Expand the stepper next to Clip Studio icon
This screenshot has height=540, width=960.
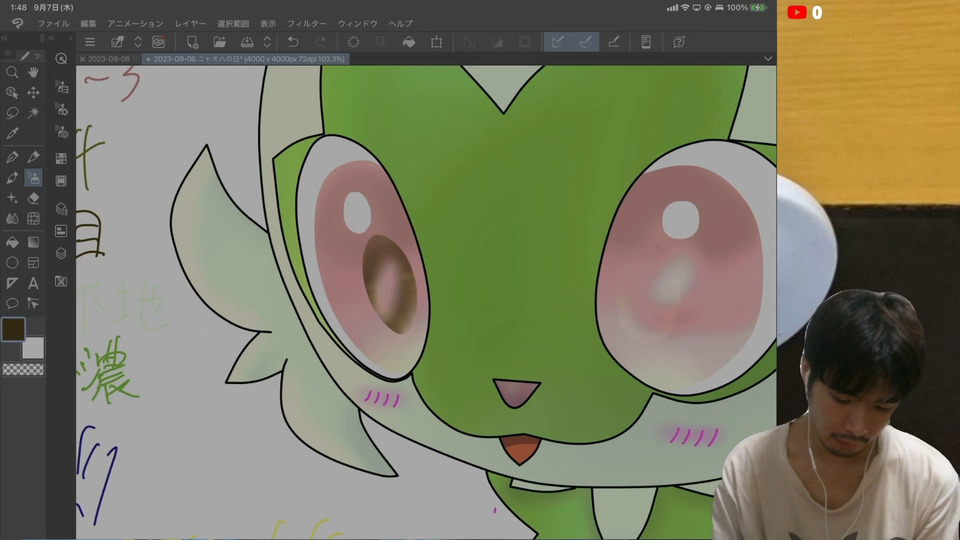(138, 42)
